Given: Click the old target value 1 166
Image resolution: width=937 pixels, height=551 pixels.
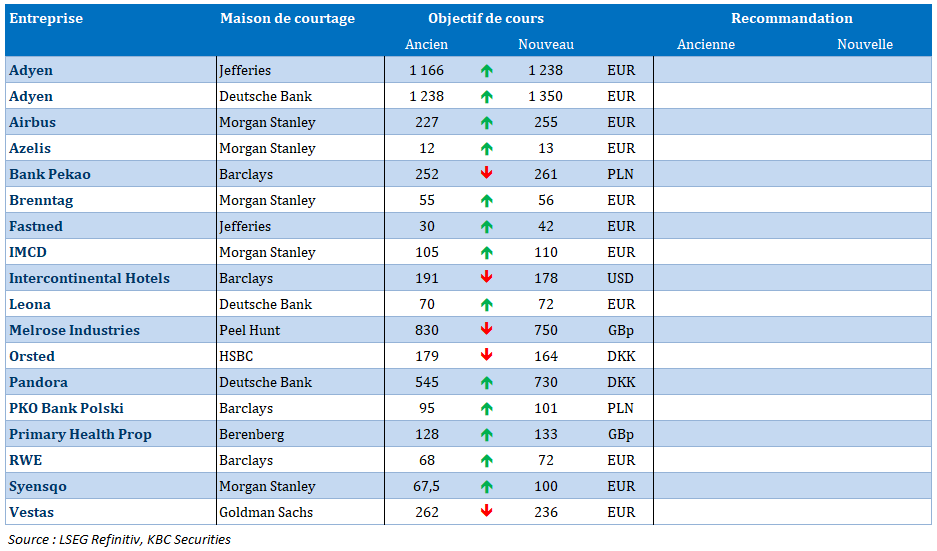Looking at the screenshot, I should pyautogui.click(x=427, y=71).
